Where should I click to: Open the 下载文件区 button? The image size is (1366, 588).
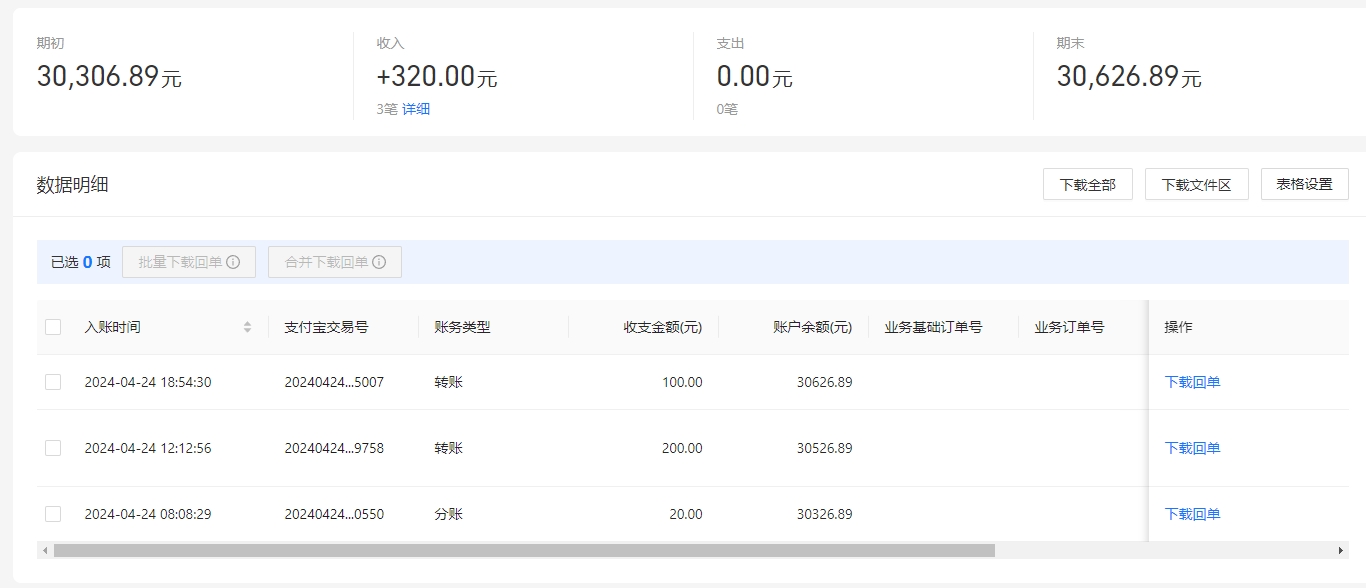click(1197, 184)
